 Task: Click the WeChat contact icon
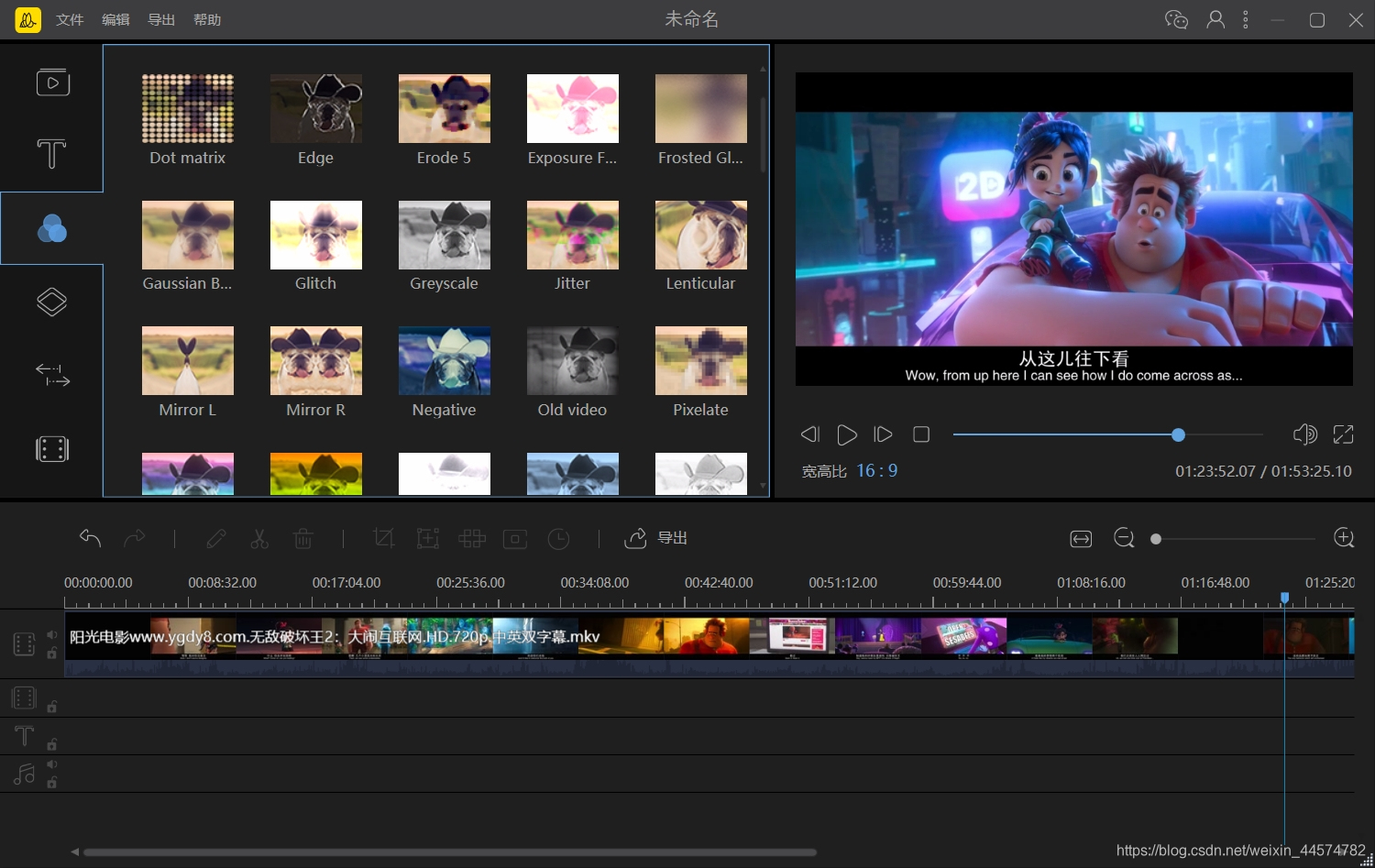pos(1176,19)
